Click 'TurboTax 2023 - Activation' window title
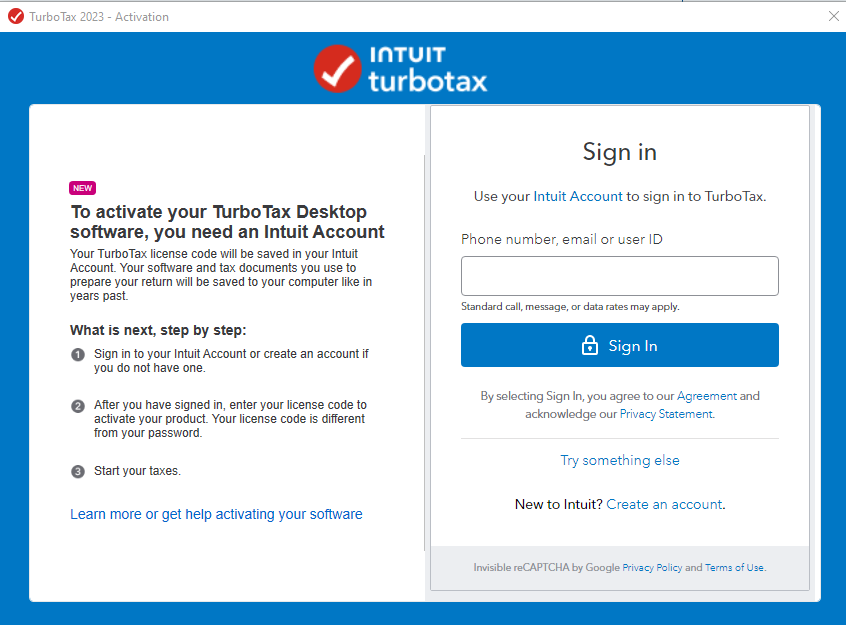The height and width of the screenshot is (625, 846). (99, 17)
